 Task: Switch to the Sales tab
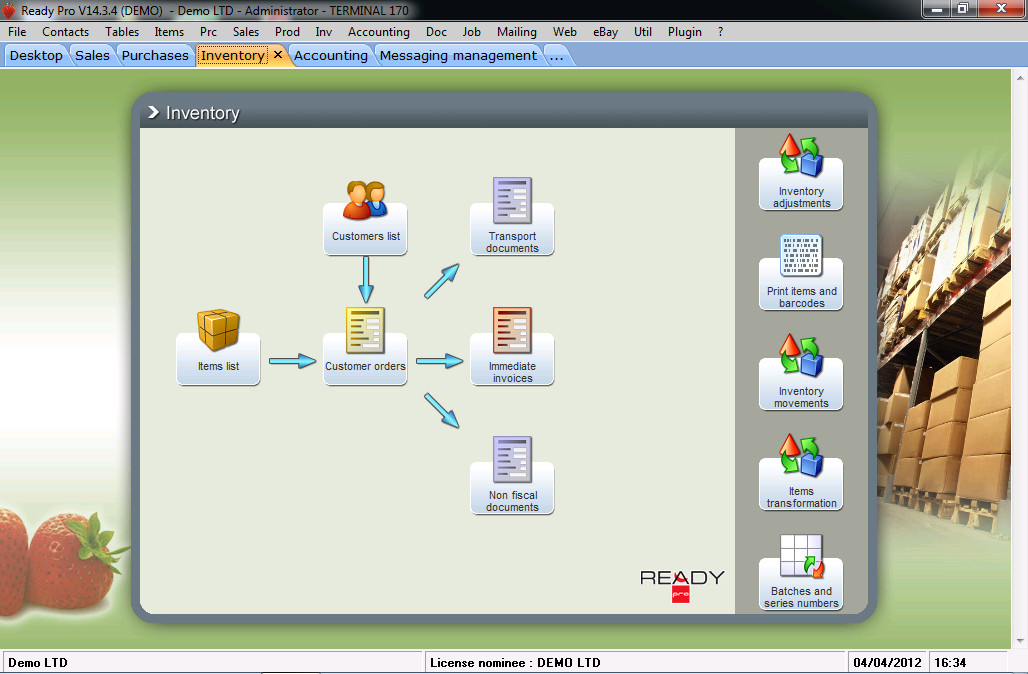(x=92, y=56)
